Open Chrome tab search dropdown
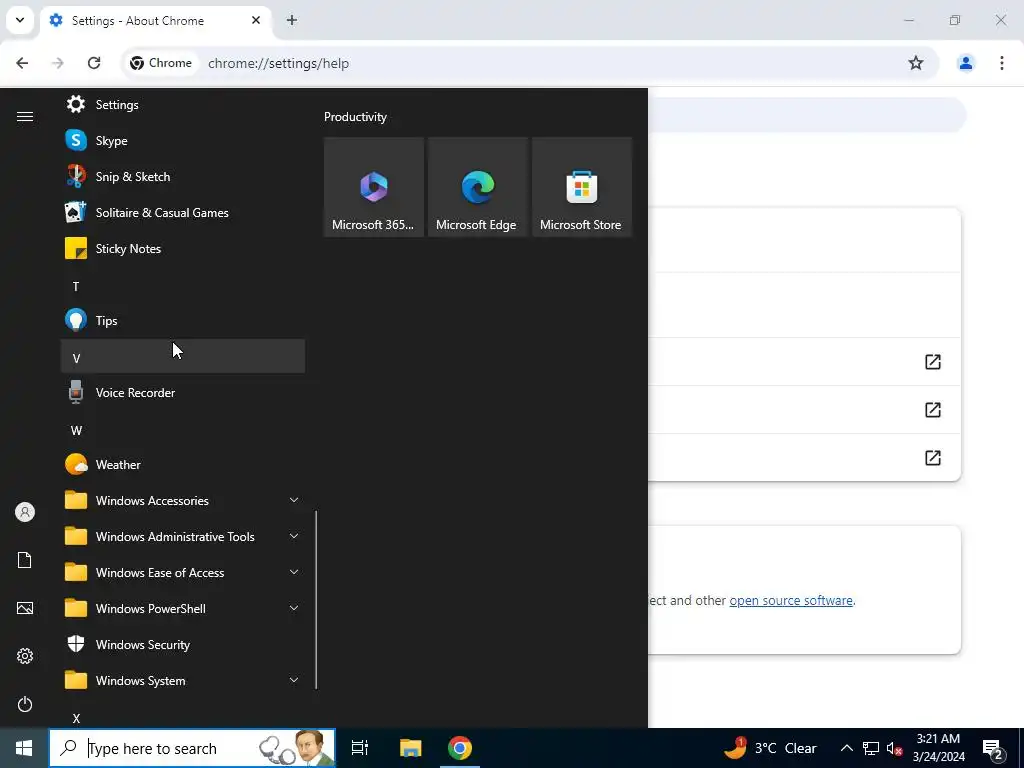This screenshot has width=1024, height=768. pos(20,20)
